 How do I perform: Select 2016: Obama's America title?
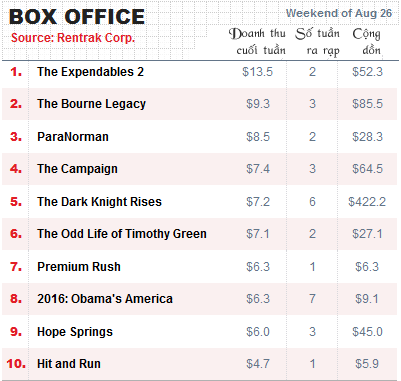[105, 299]
